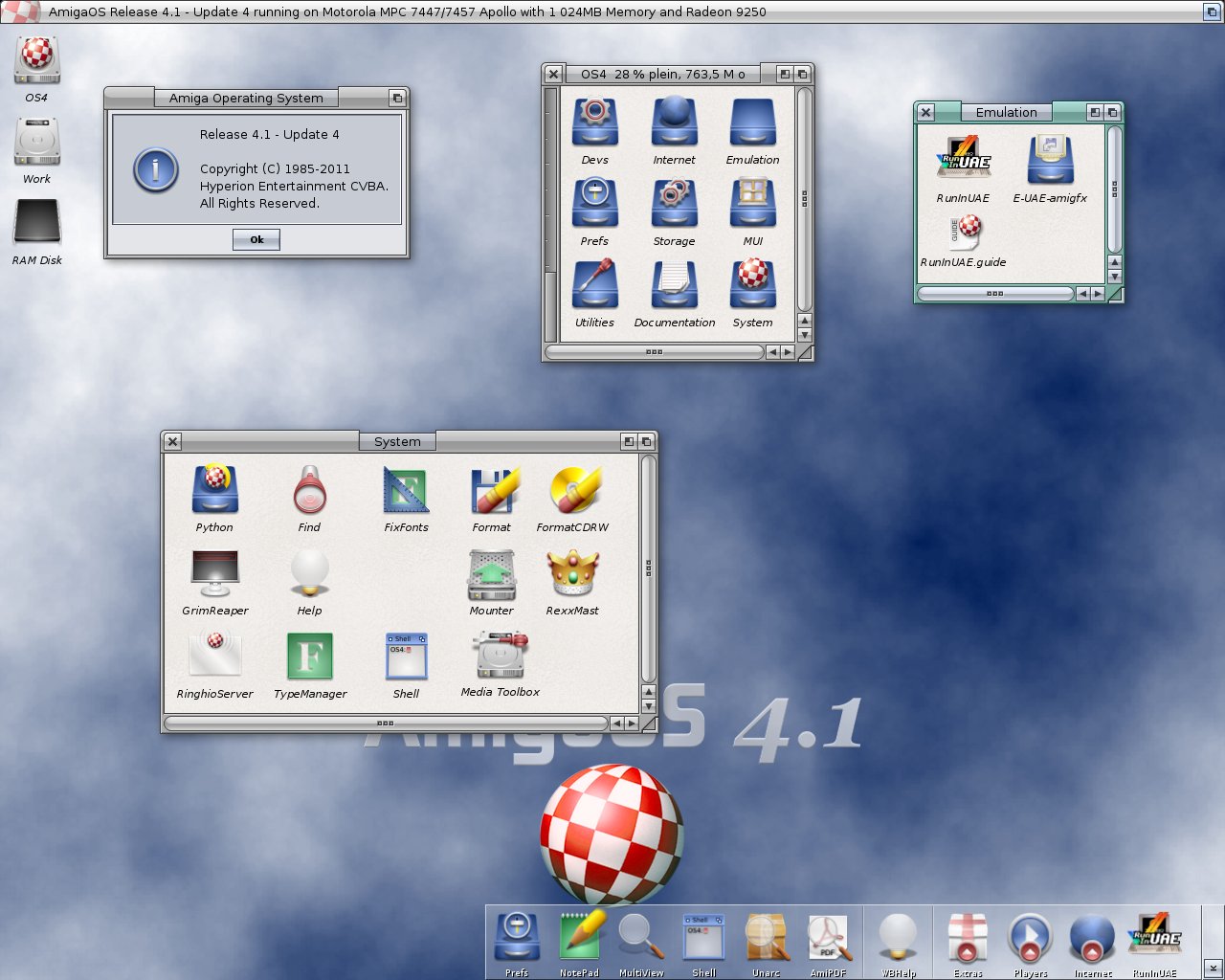Click the dock collapse arrow at screen corner
This screenshot has height=980, width=1225.
click(x=1213, y=969)
